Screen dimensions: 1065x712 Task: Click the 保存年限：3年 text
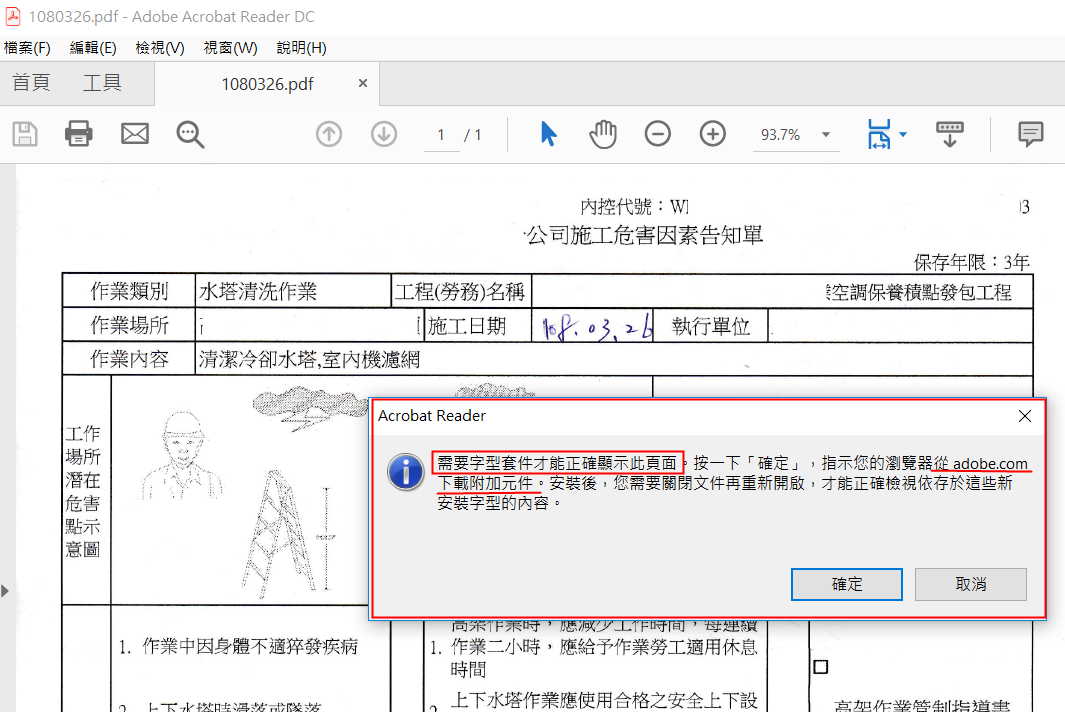(971, 262)
